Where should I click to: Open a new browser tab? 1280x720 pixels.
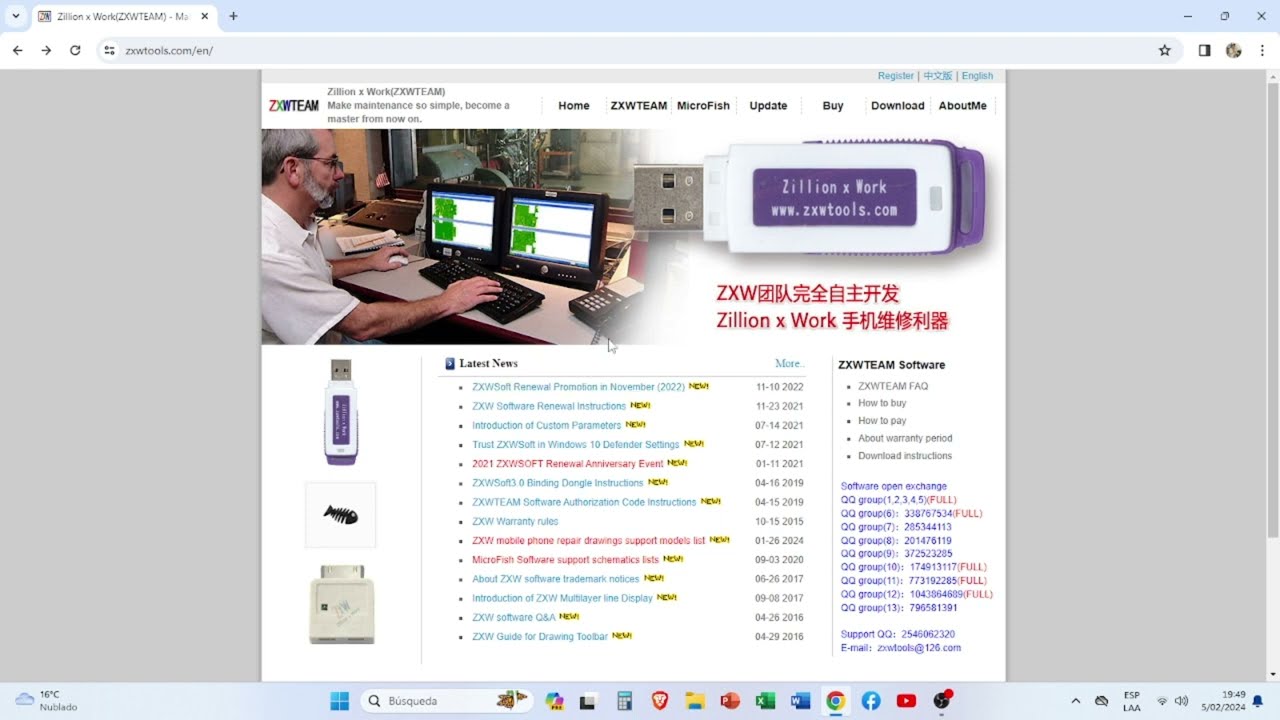pos(233,16)
